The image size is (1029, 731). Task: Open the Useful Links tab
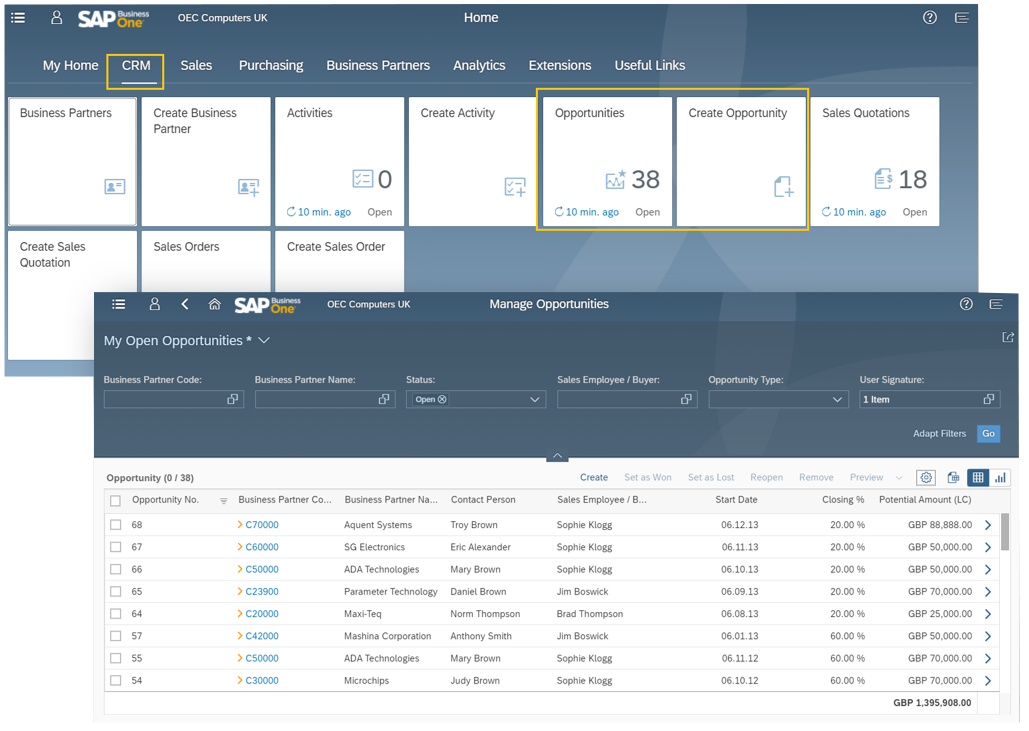(x=650, y=66)
